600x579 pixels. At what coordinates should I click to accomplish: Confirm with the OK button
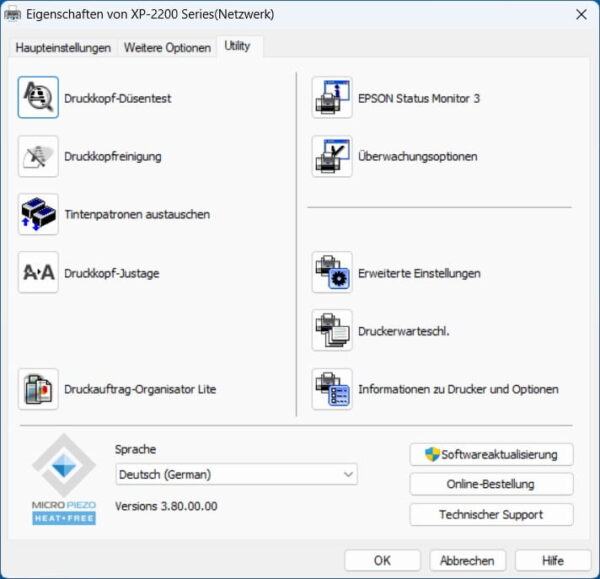(382, 561)
